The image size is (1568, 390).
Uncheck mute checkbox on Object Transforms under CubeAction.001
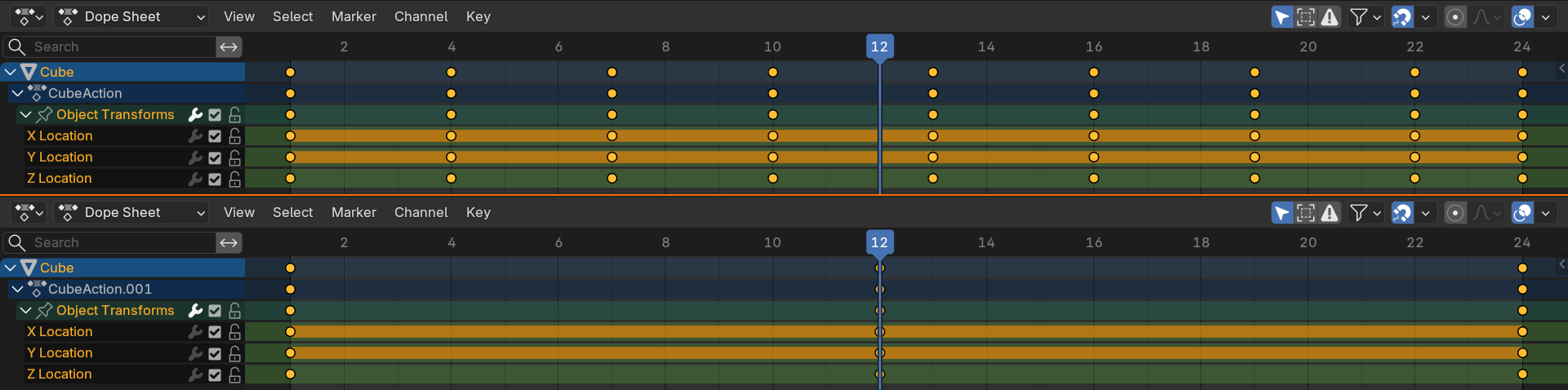pos(215,310)
